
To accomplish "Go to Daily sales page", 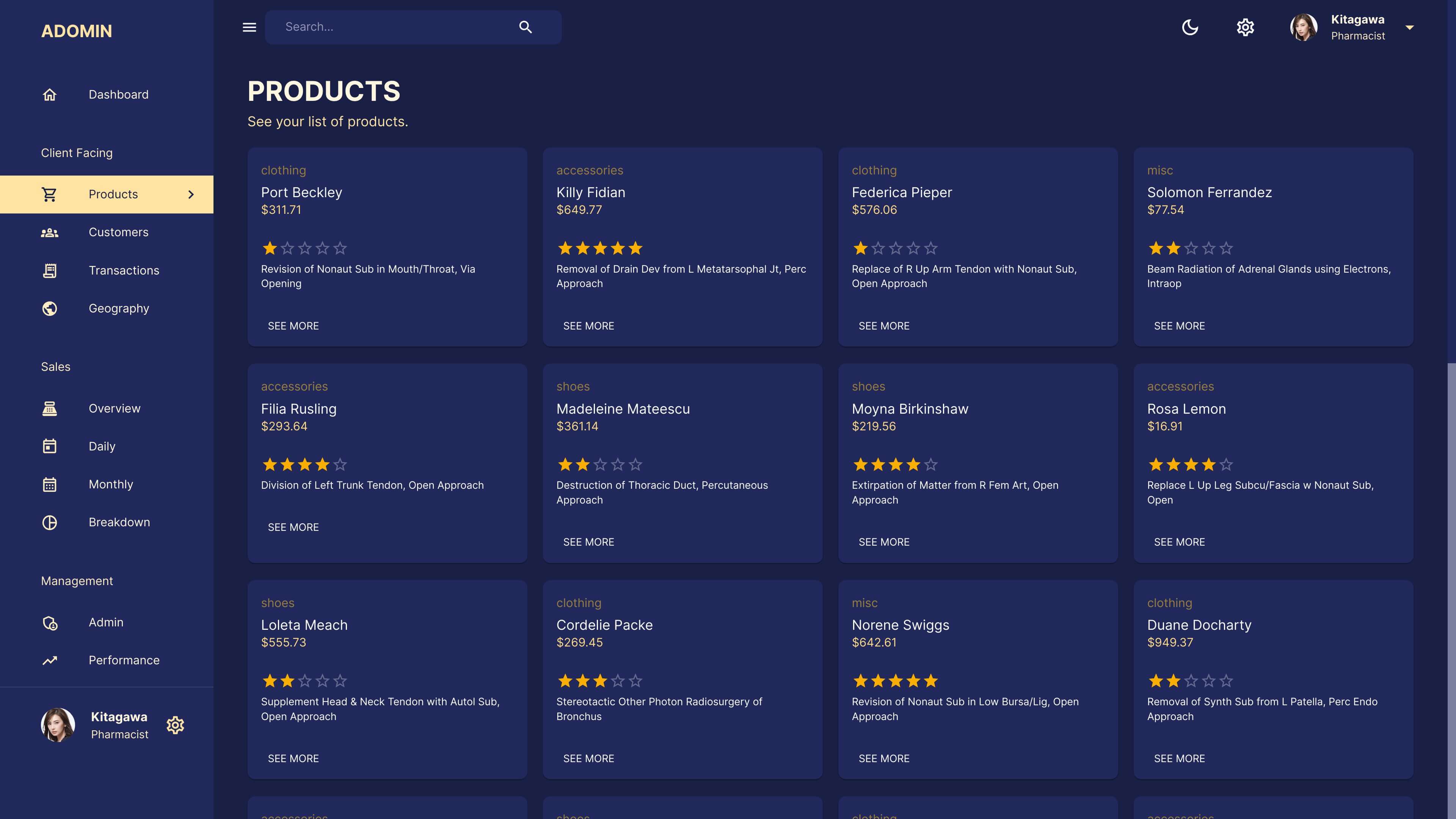I will click(107, 446).
